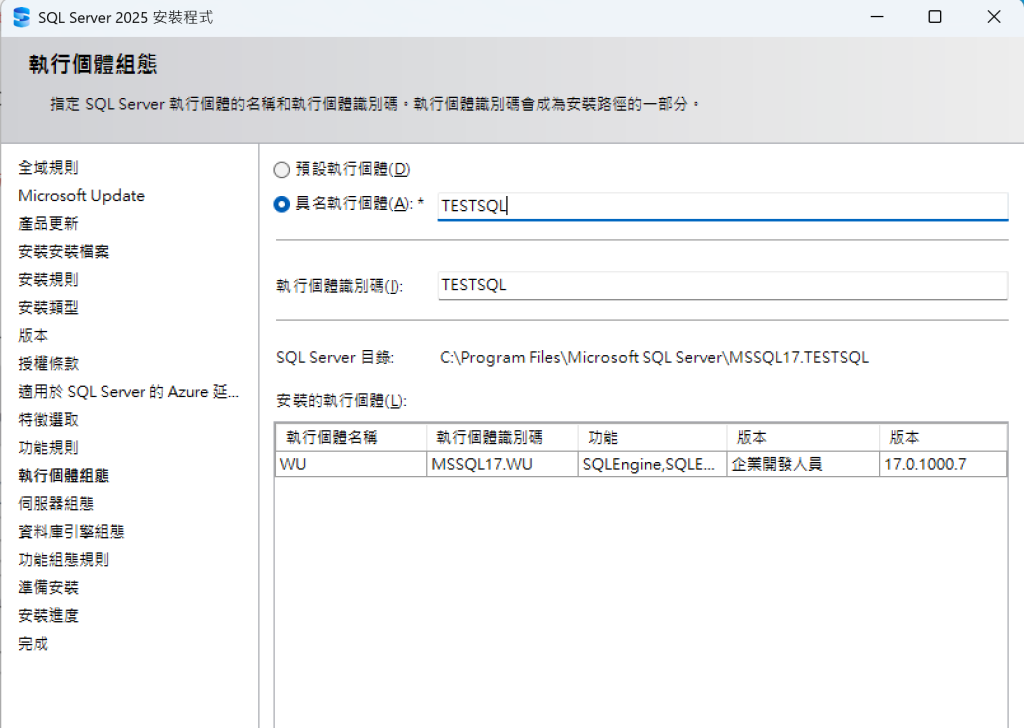This screenshot has height=728, width=1024.
Task: Select the 安裝規則 step
Action: 48,279
